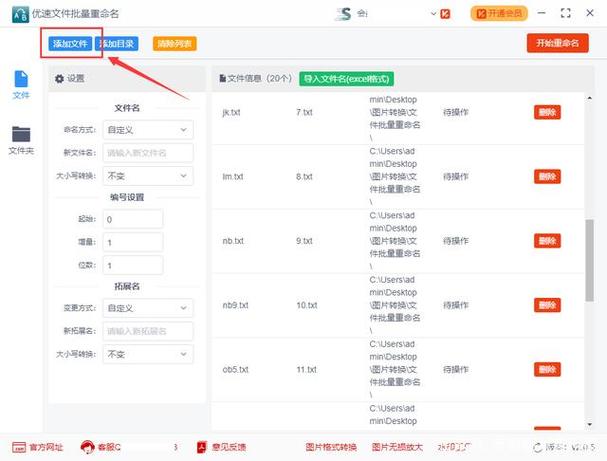Click the file list scrollbar thumb
The width and height of the screenshot is (607, 461).
589,260
